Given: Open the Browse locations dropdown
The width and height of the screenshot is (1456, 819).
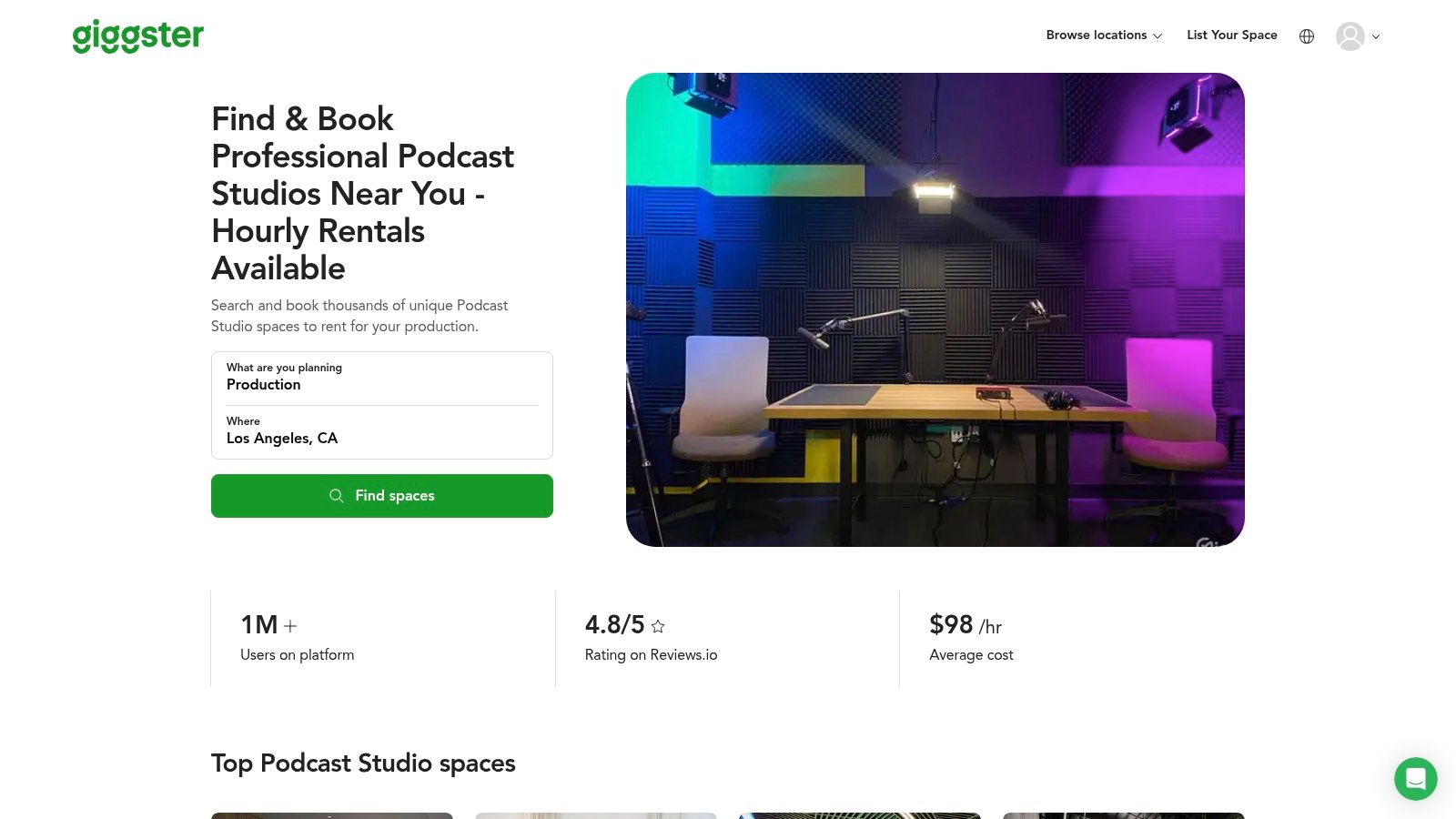Looking at the screenshot, I should (x=1096, y=35).
